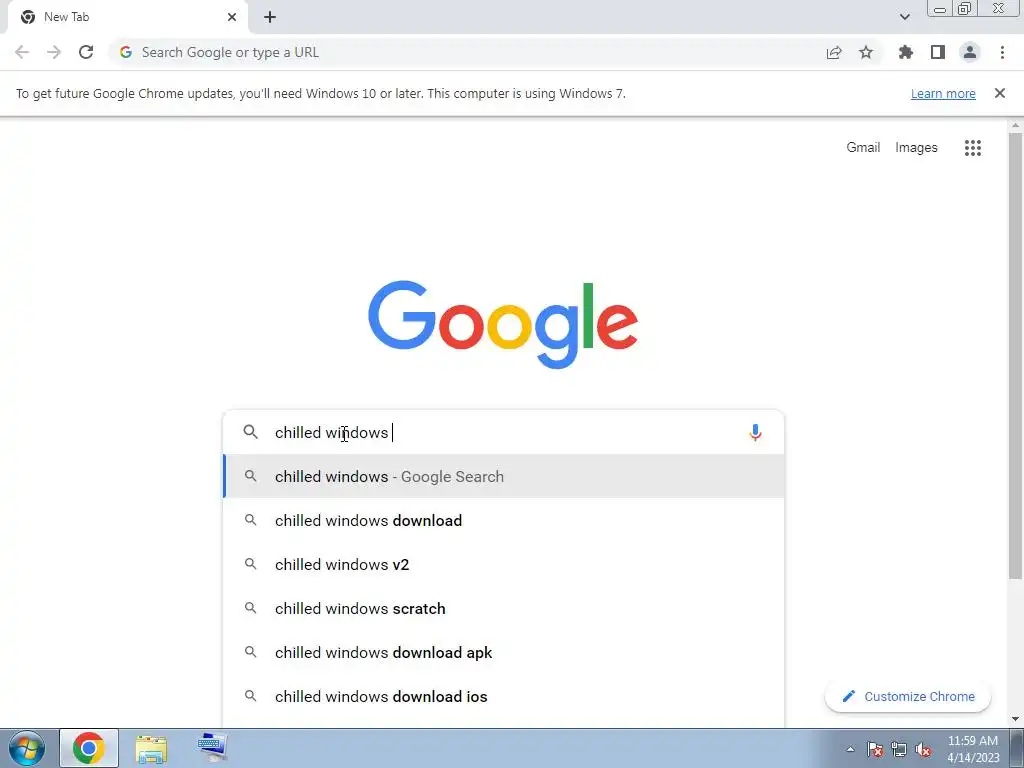1024x768 pixels.
Task: Click the Chrome taskbar icon
Action: [89, 748]
